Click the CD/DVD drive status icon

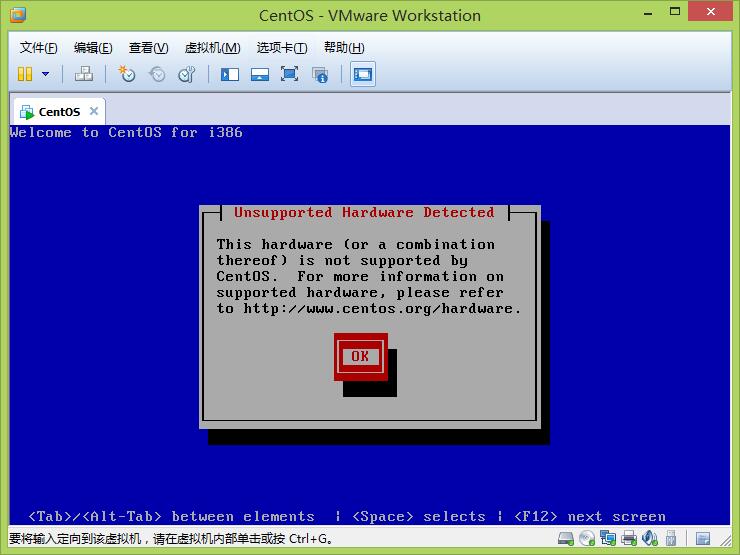point(589,539)
